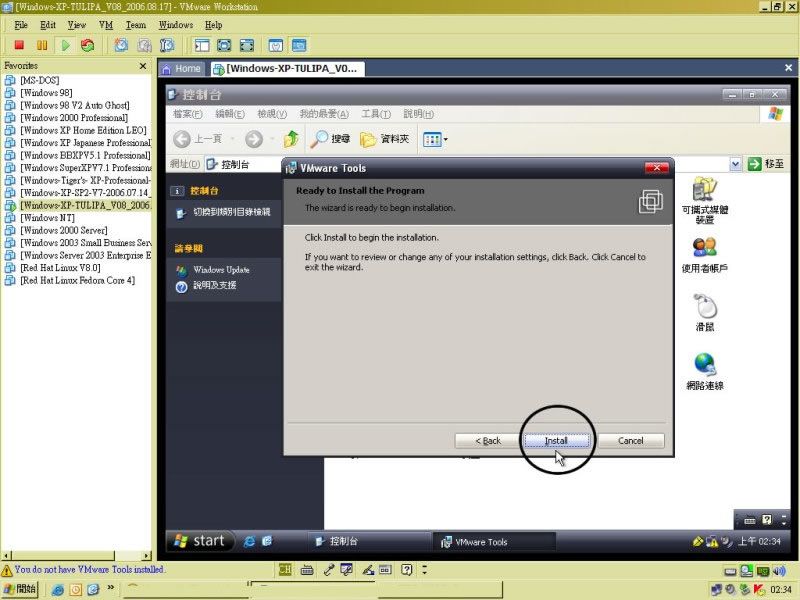The image size is (800, 600).
Task: Click the red Power Off toolbar button
Action: (x=19, y=45)
